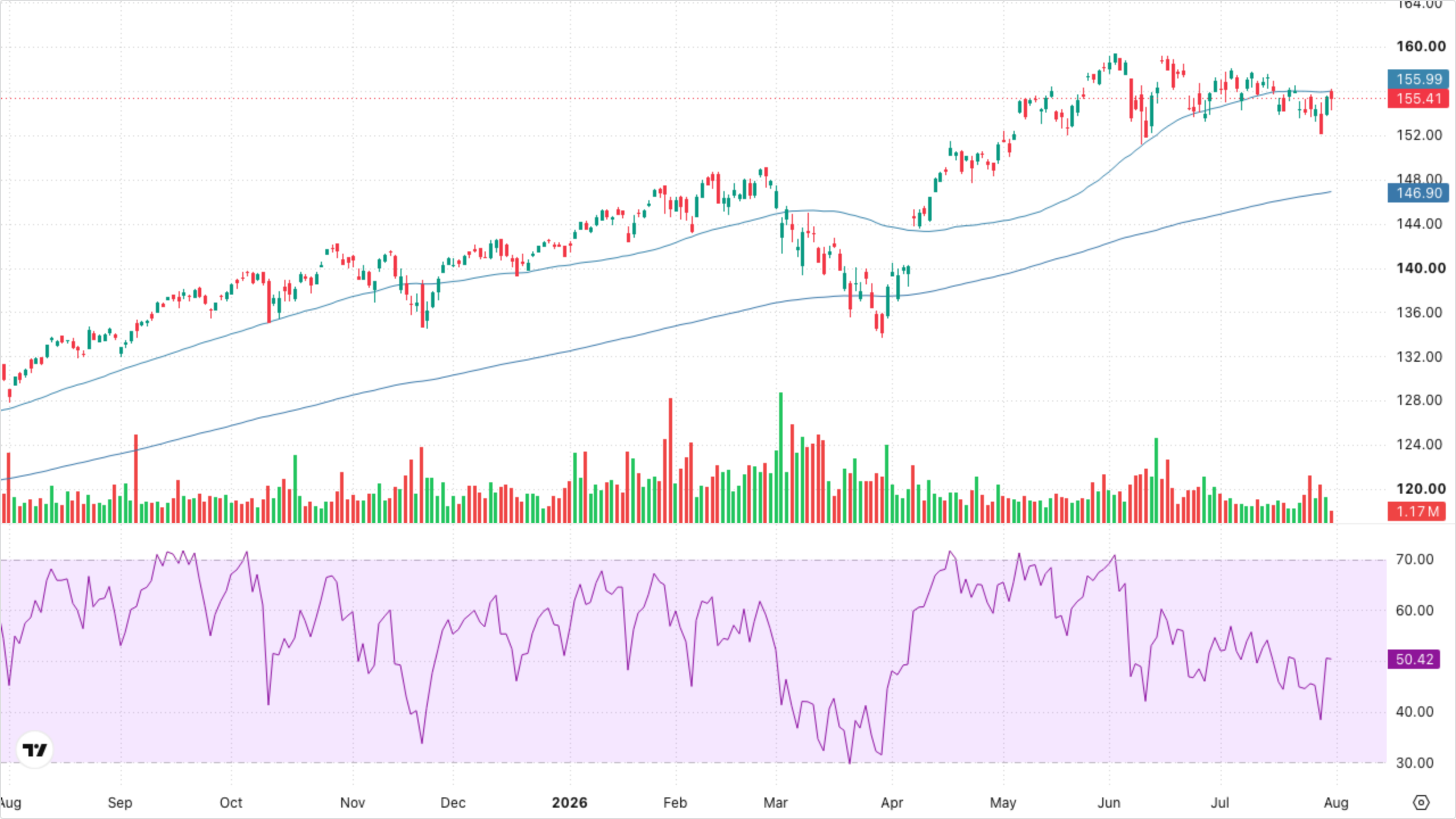Click the 40.00 RSI axis label
The width and height of the screenshot is (1456, 819).
(x=1414, y=712)
